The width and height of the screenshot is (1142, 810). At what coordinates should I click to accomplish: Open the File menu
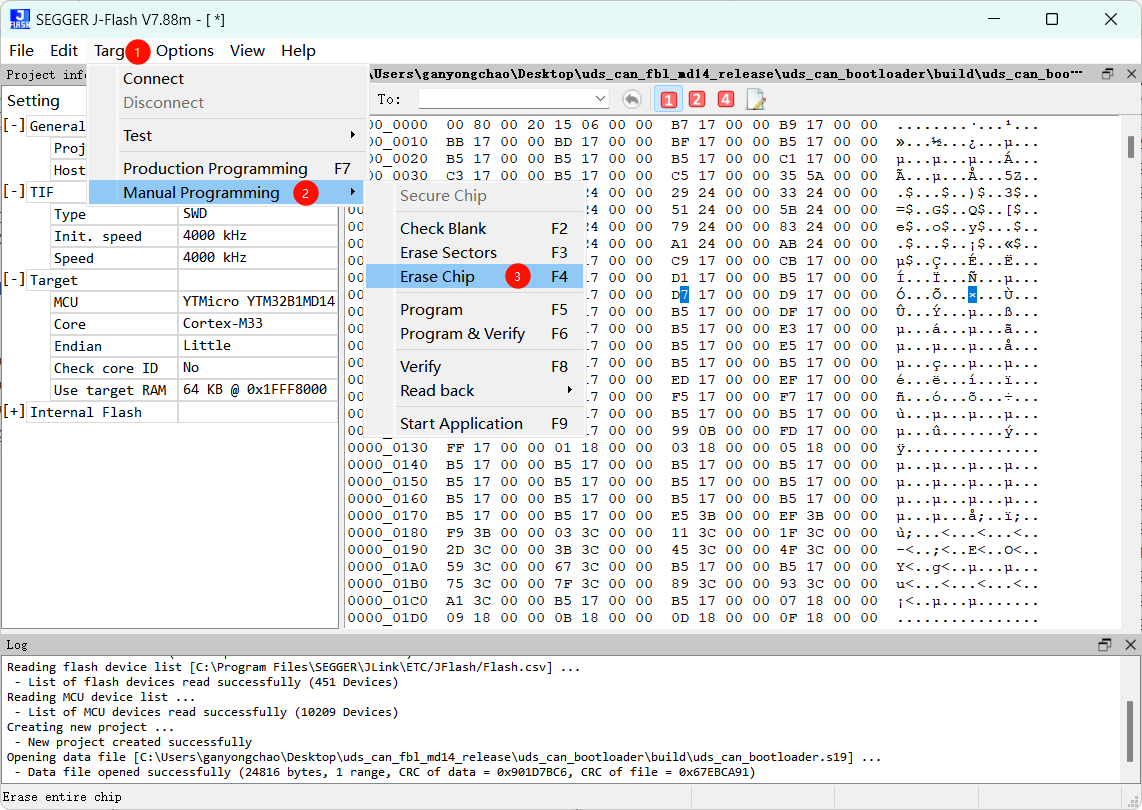(x=21, y=51)
